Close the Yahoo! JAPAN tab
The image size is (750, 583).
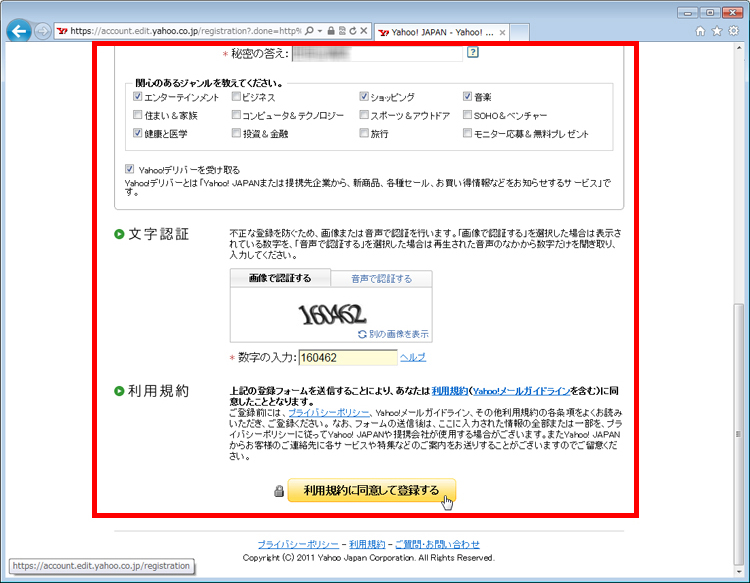pos(502,33)
